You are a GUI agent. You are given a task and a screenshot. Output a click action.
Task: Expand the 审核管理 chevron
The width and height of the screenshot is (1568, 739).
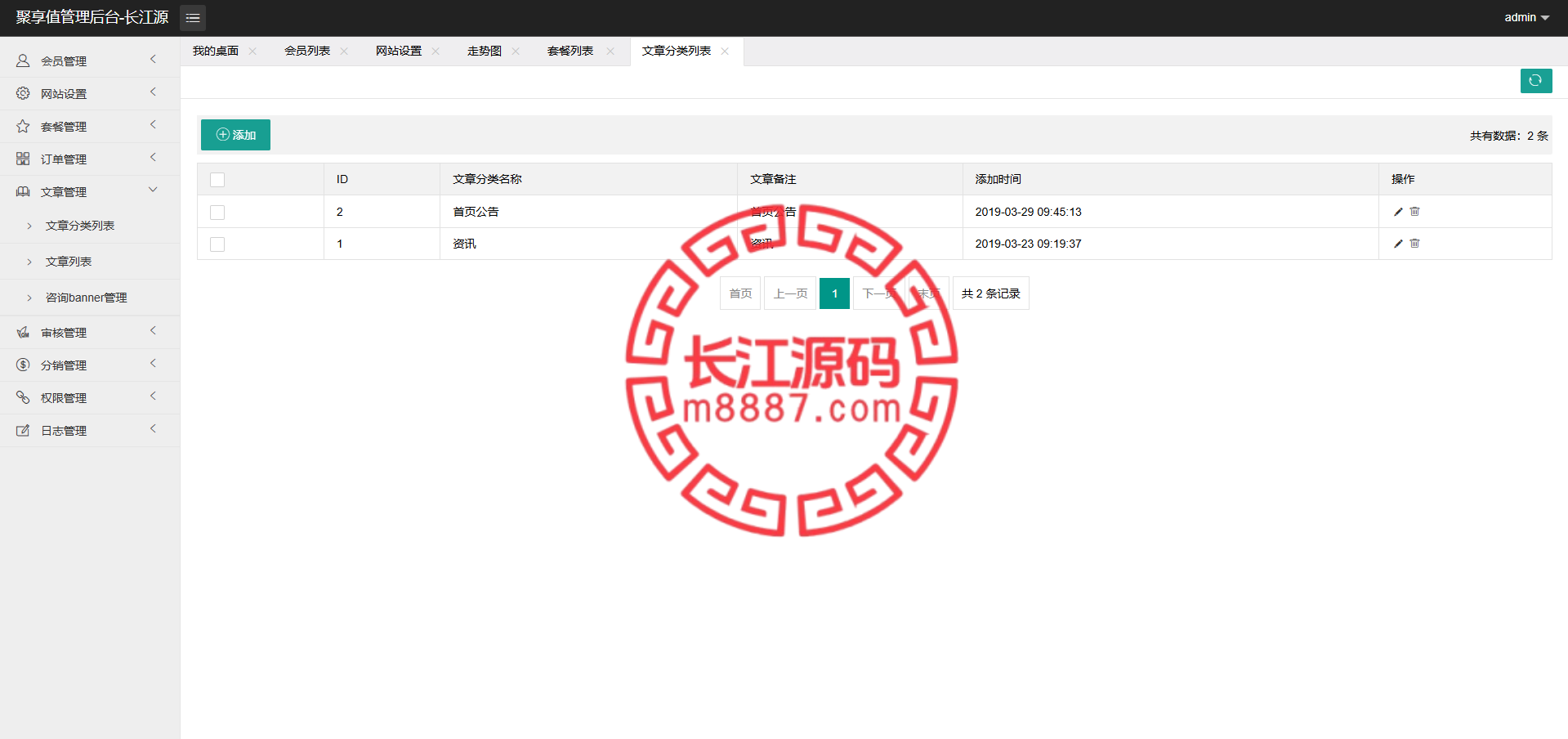153,331
